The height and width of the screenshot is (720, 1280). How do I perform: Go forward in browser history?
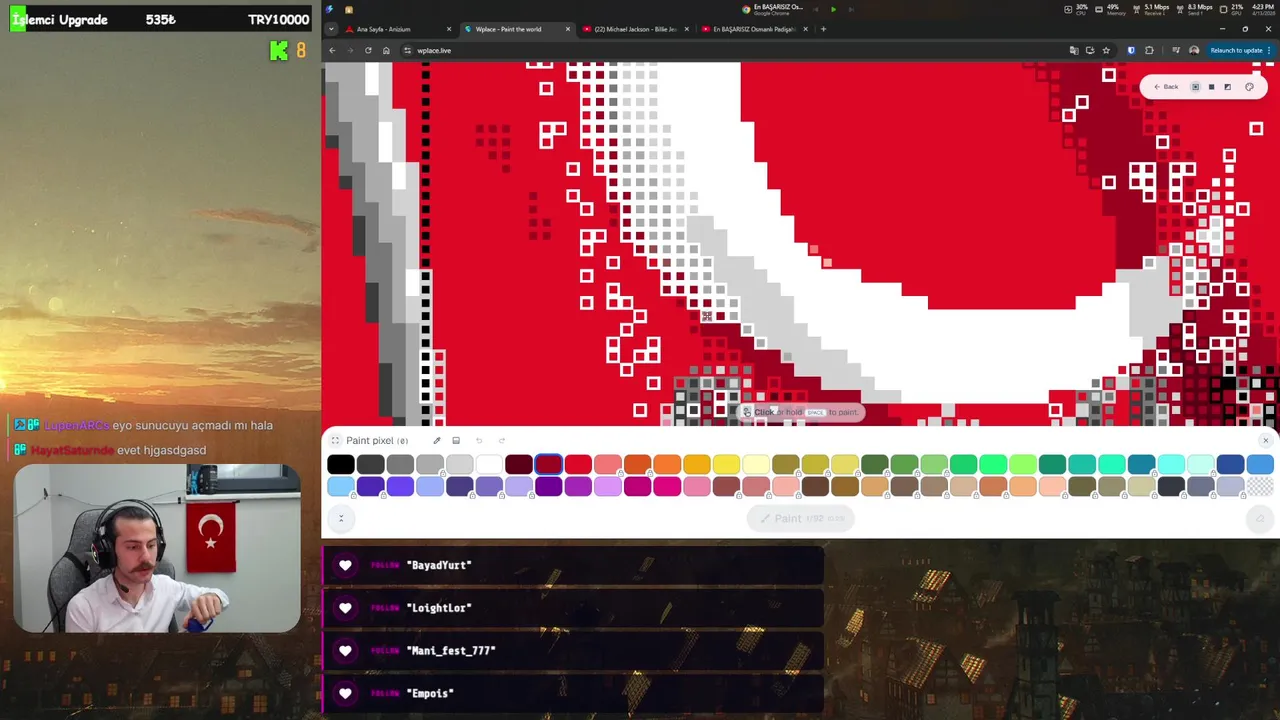pos(350,50)
